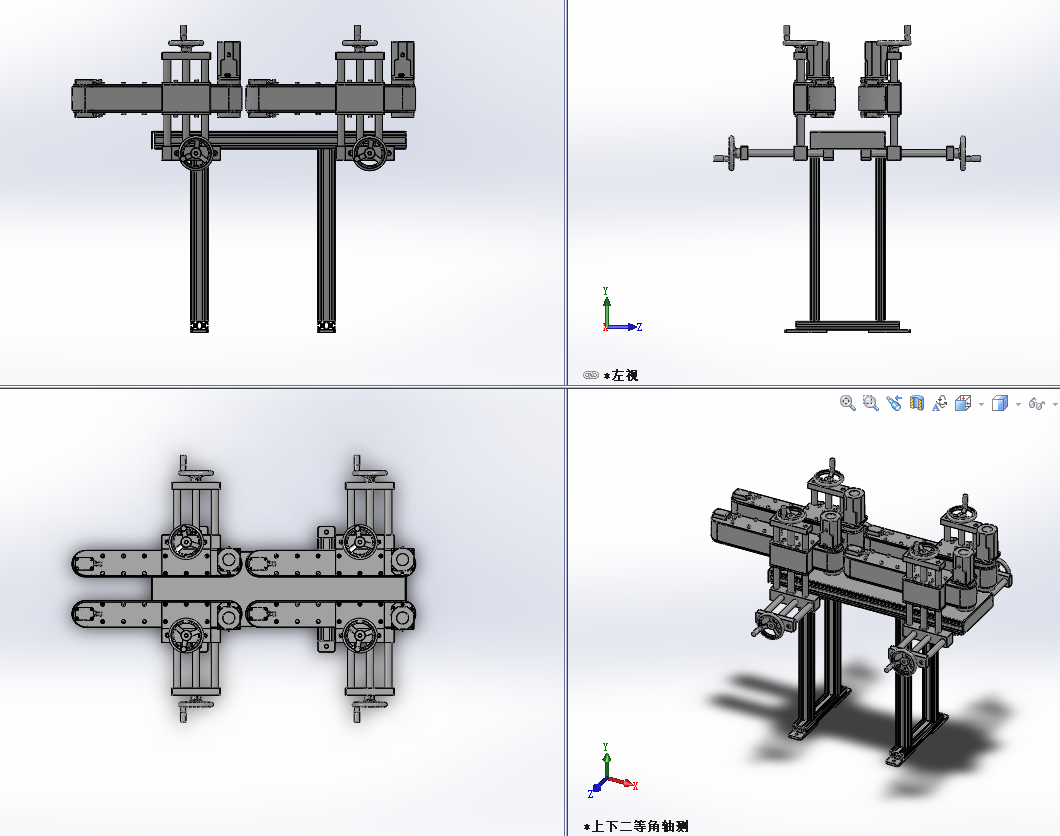Open Dynamic Annotation Views tool
The image size is (1060, 836).
pos(940,403)
